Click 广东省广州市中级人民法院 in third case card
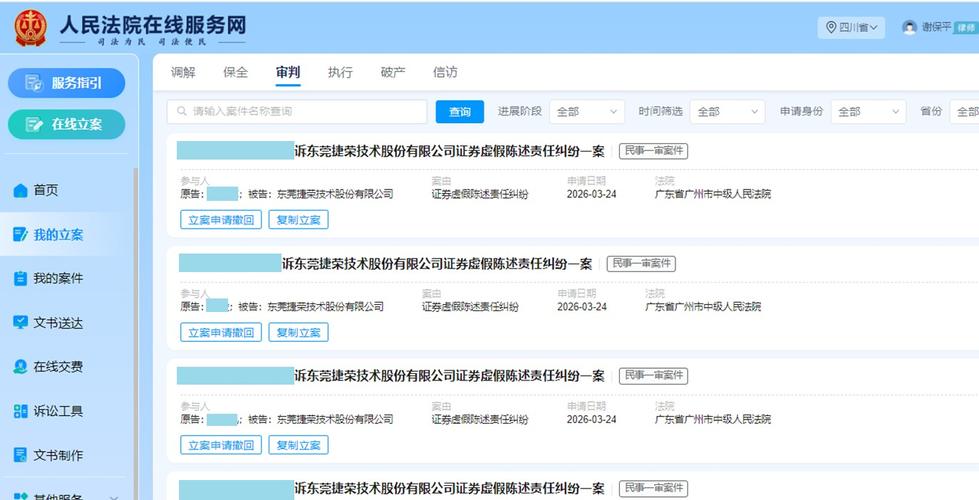979x500 pixels. [712, 419]
